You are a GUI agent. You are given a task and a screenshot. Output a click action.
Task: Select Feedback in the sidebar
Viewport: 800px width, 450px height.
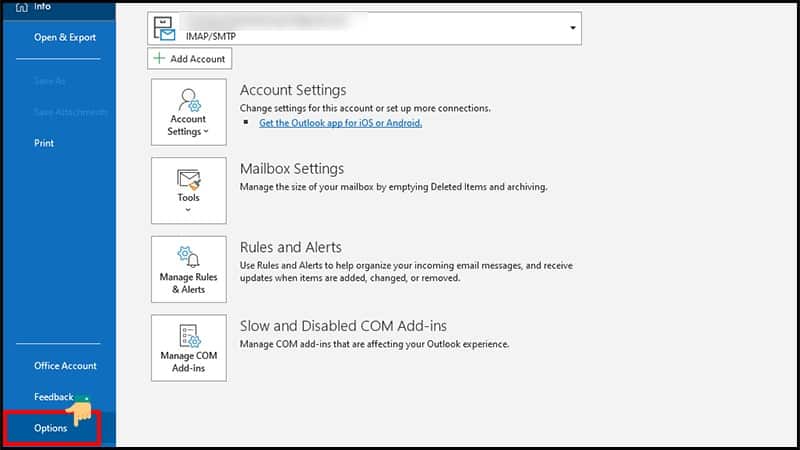(54, 397)
